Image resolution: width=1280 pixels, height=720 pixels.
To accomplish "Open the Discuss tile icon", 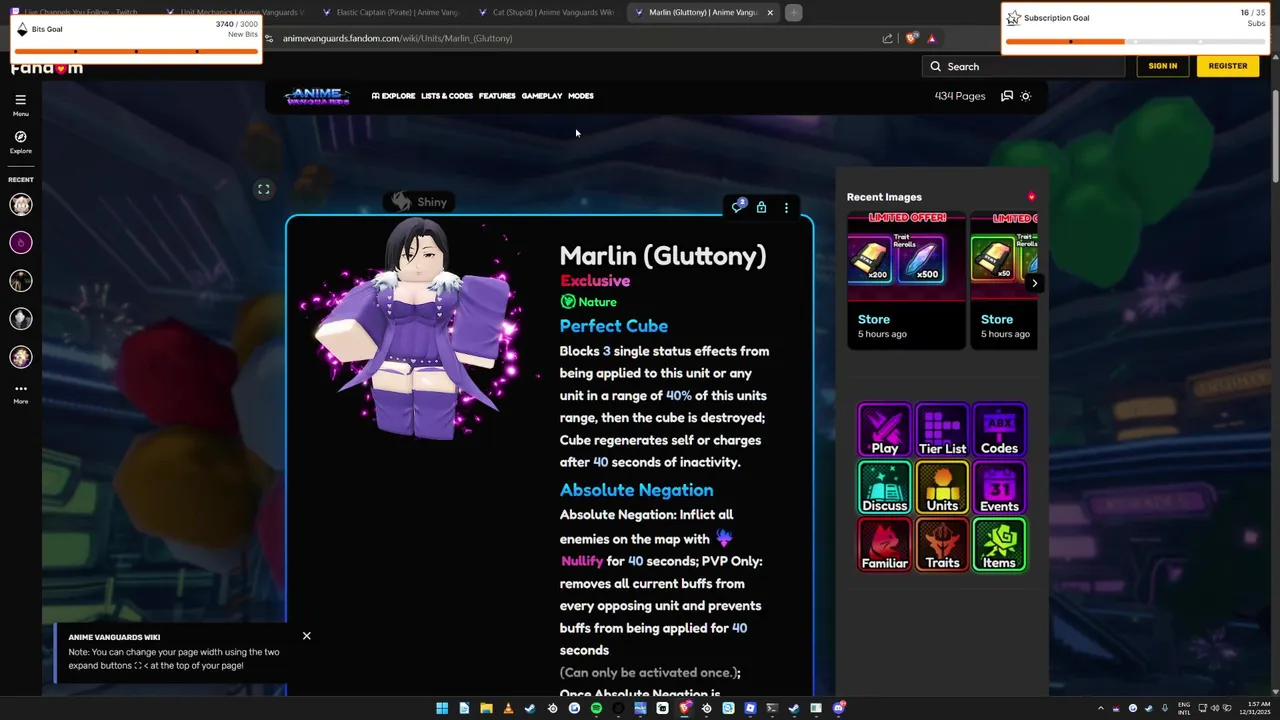I will [x=885, y=488].
